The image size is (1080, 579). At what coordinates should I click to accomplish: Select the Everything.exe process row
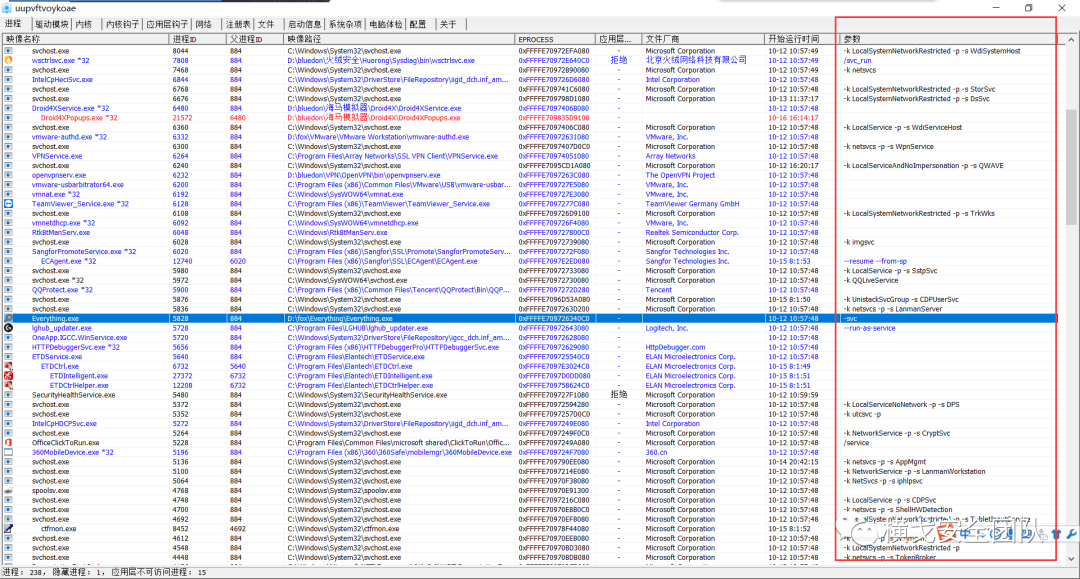click(x=530, y=319)
